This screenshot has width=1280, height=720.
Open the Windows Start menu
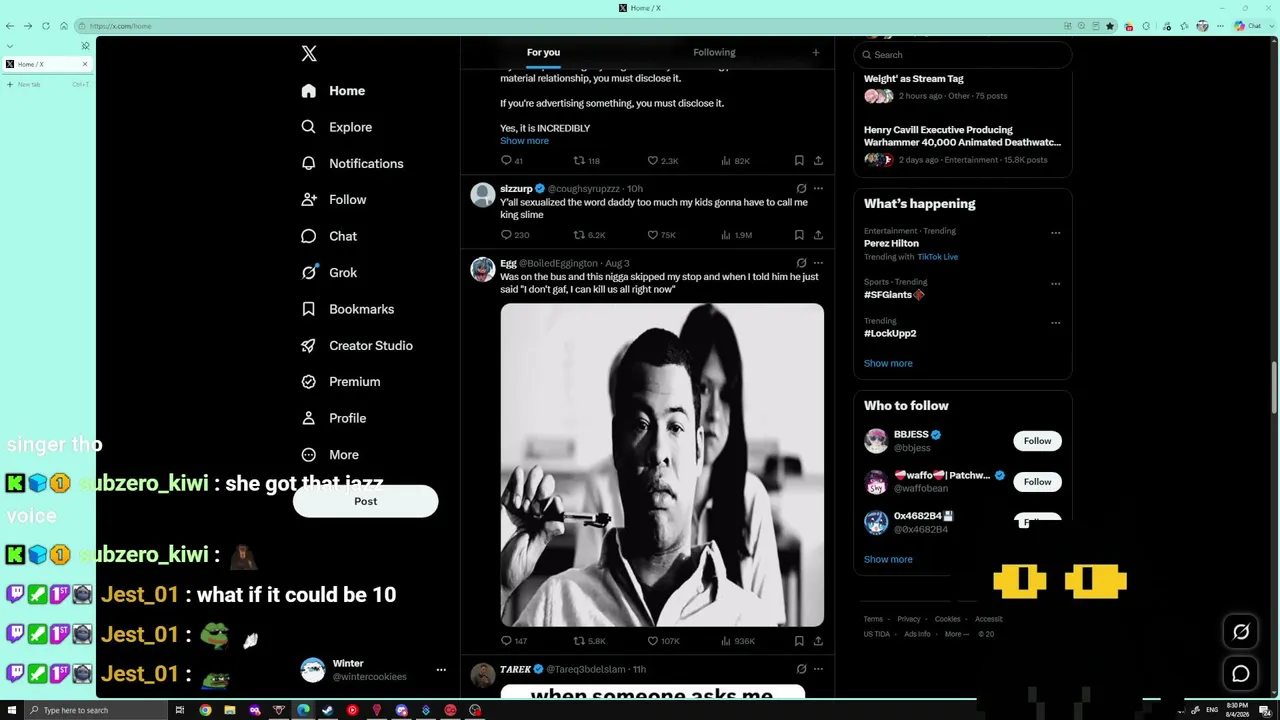pos(12,710)
